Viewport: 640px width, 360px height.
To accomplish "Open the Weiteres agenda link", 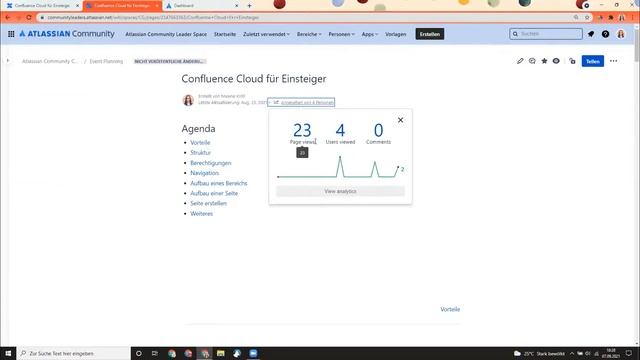I will 201,213.
